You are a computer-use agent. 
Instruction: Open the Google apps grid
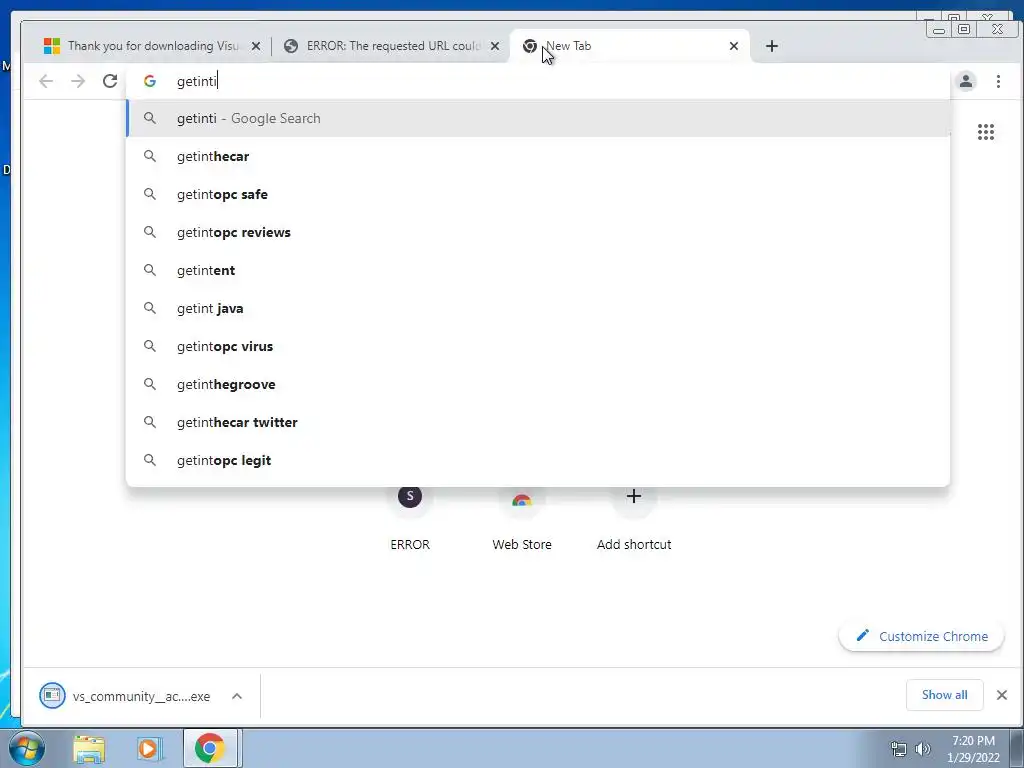985,132
